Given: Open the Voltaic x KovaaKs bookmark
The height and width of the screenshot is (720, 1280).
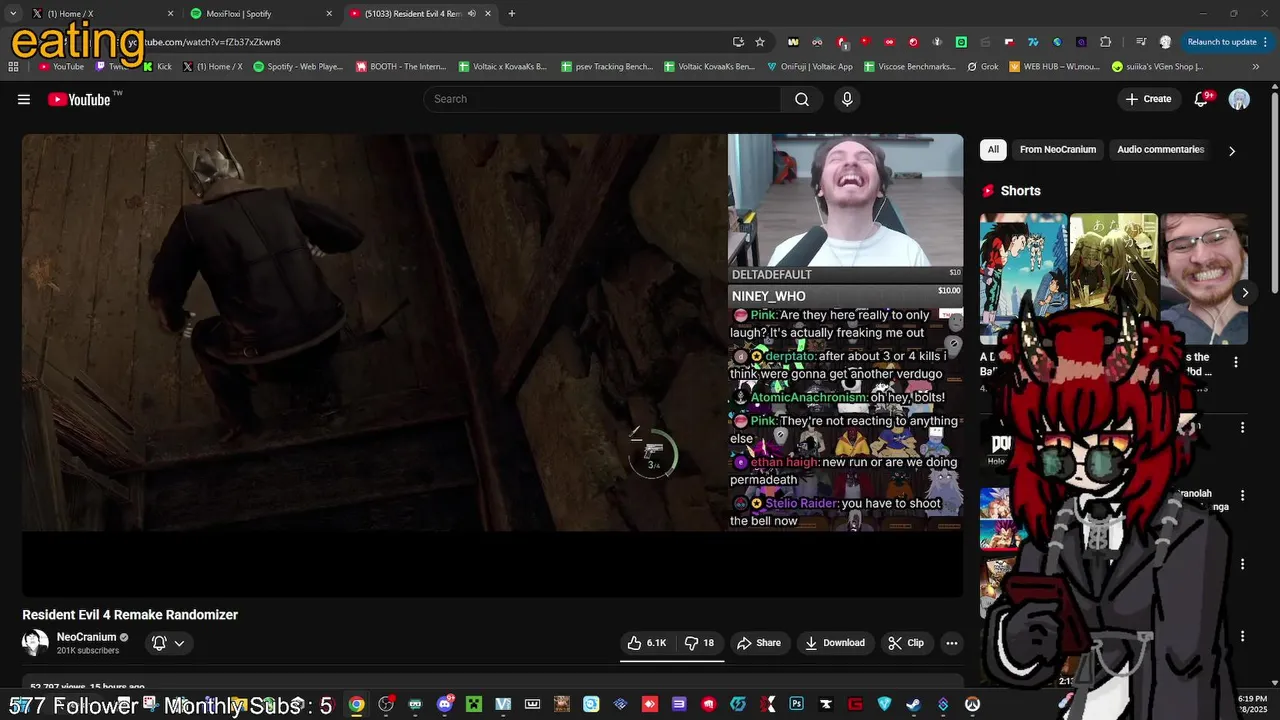Looking at the screenshot, I should (x=502, y=67).
